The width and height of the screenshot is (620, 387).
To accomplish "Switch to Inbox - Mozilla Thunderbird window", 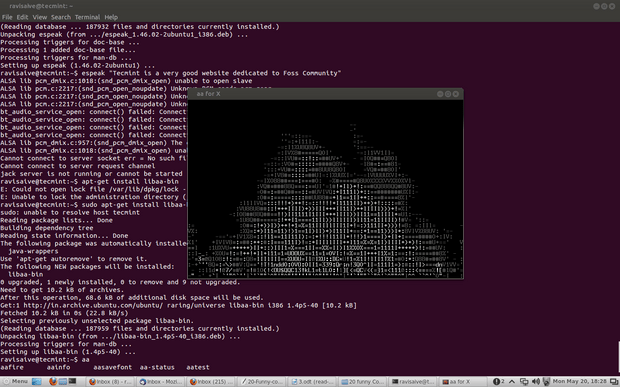I will click(161, 381).
